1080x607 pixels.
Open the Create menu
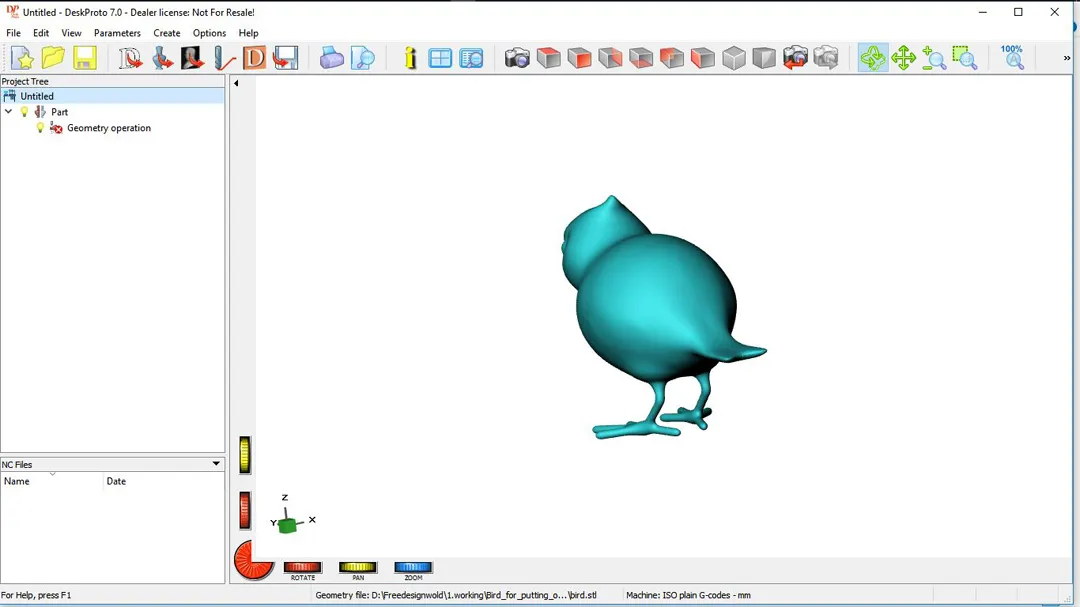point(166,33)
